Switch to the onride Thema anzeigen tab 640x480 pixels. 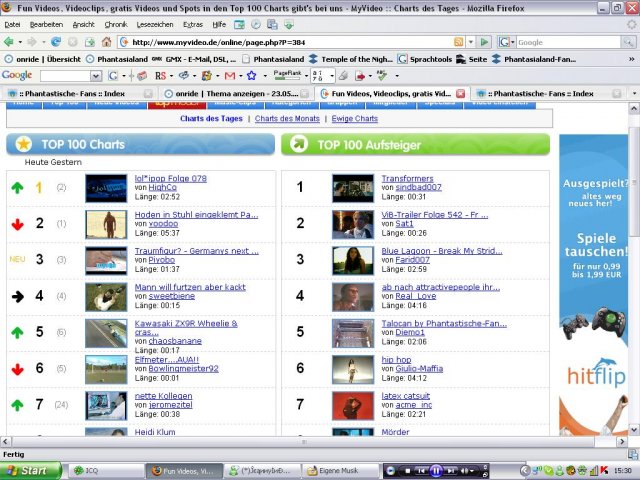(x=236, y=93)
